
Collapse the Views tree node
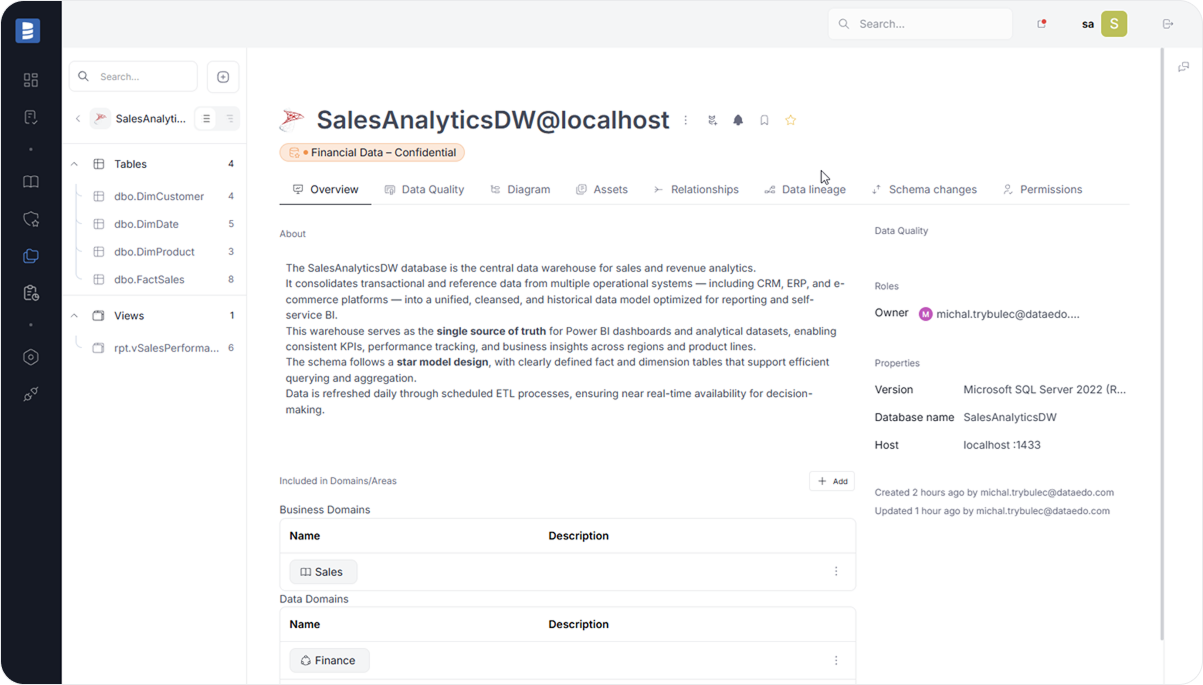click(74, 316)
